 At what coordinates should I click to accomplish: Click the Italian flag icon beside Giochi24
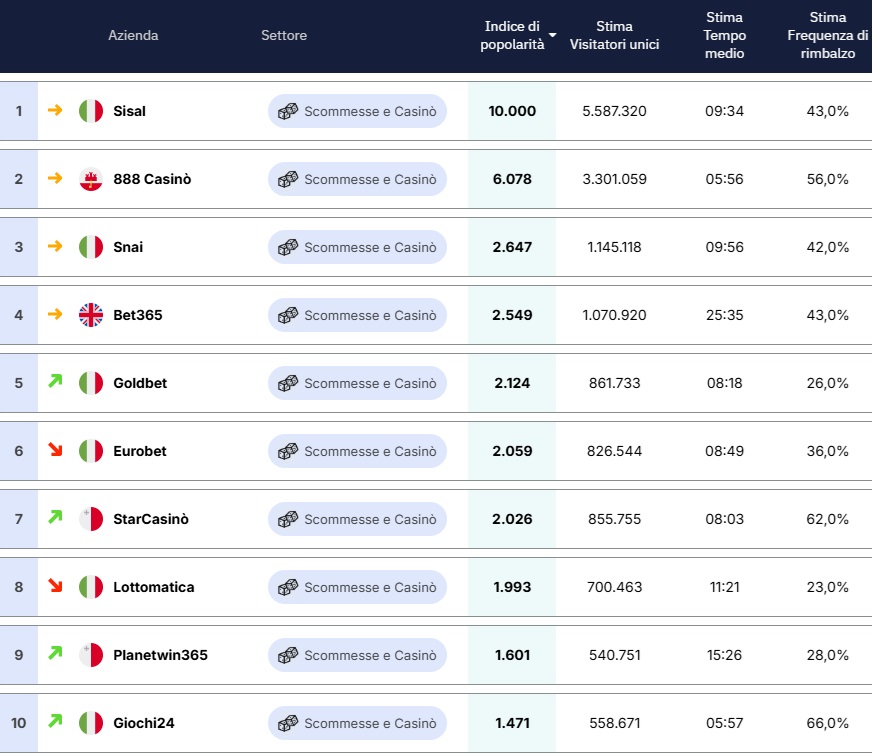click(x=91, y=723)
